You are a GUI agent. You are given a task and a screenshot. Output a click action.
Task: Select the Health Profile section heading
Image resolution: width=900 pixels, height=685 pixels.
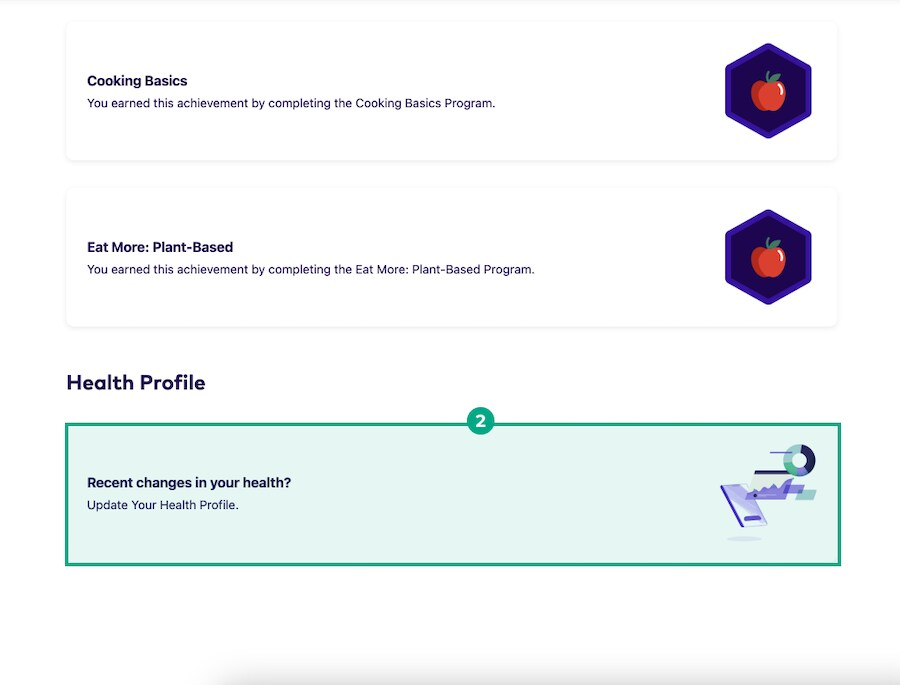tap(136, 382)
